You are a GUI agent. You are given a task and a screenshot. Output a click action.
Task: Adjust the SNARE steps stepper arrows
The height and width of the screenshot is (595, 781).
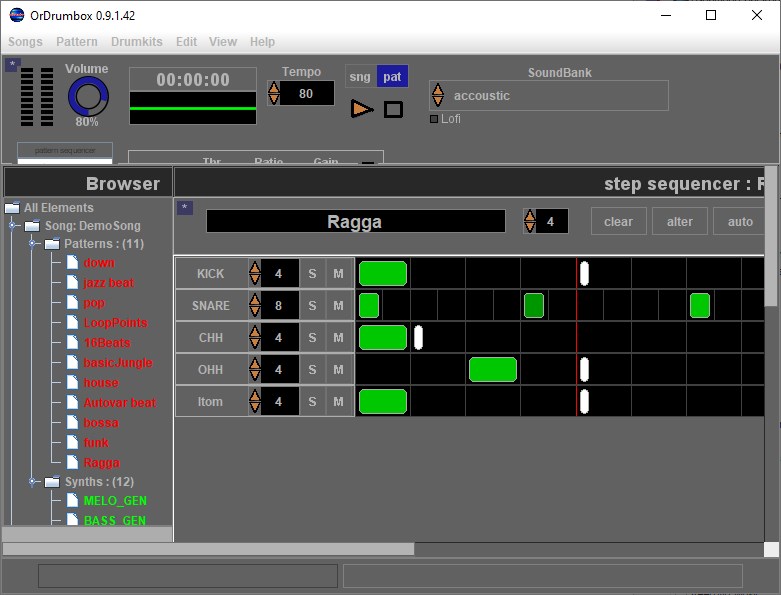click(255, 305)
